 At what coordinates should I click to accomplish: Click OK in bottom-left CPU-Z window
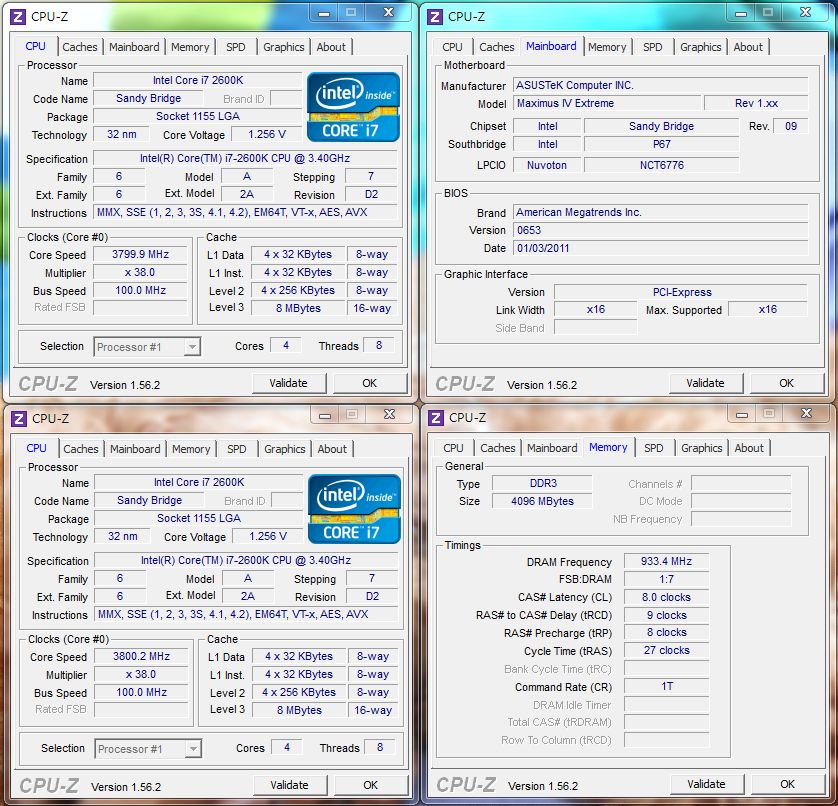click(x=371, y=785)
